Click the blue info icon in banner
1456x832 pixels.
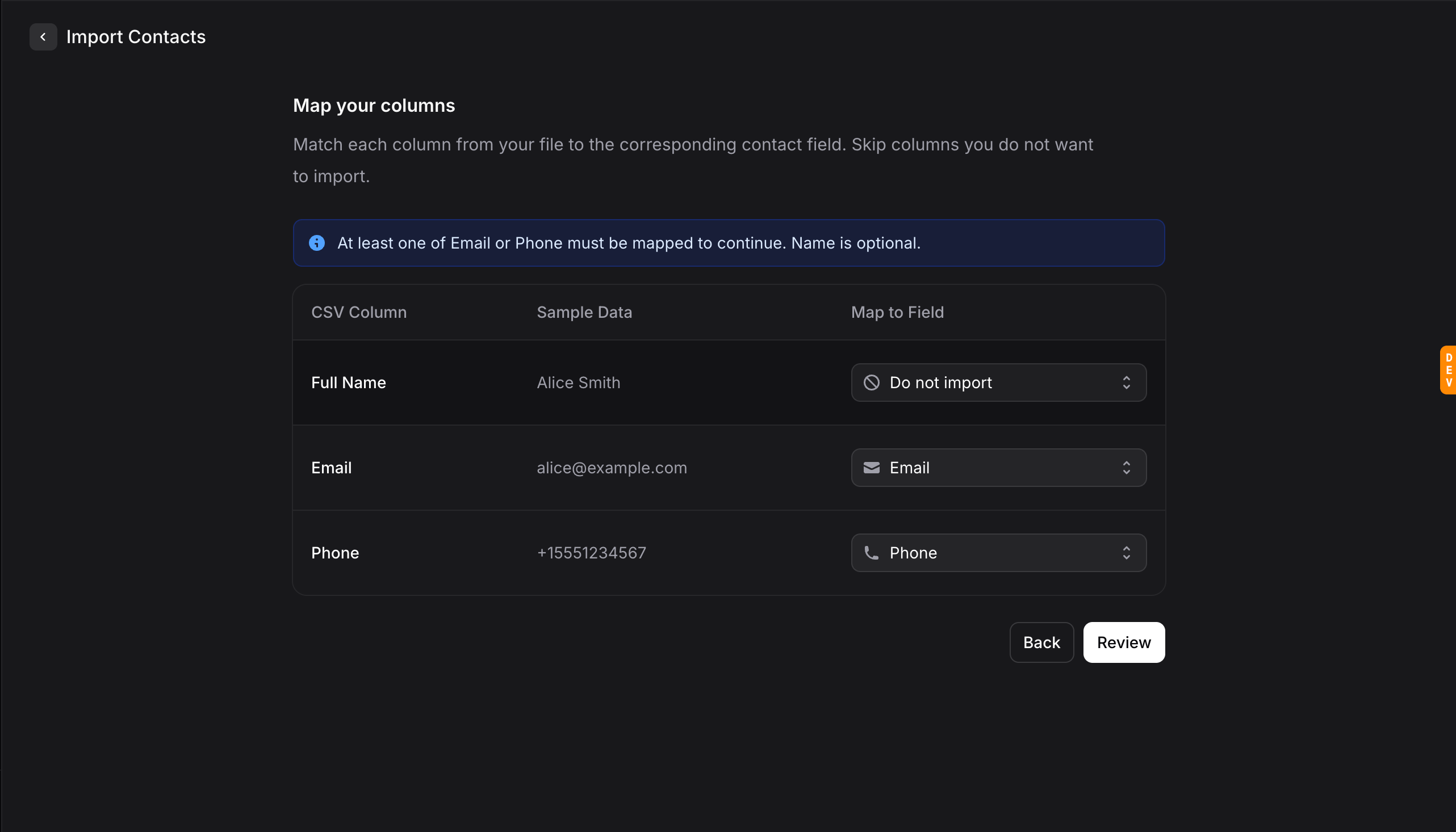click(317, 243)
